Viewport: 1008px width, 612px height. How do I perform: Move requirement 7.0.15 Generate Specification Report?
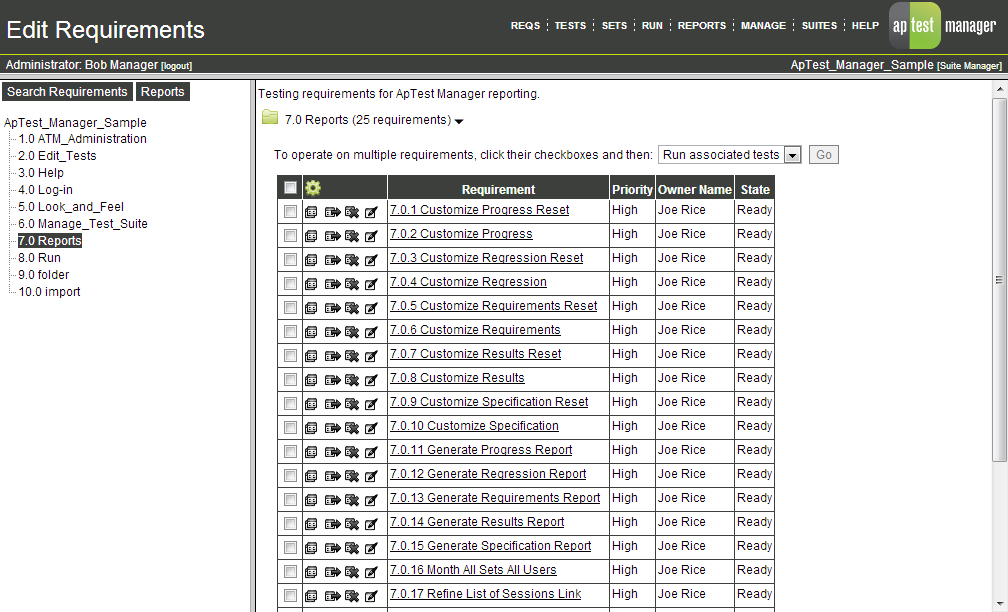[x=332, y=548]
